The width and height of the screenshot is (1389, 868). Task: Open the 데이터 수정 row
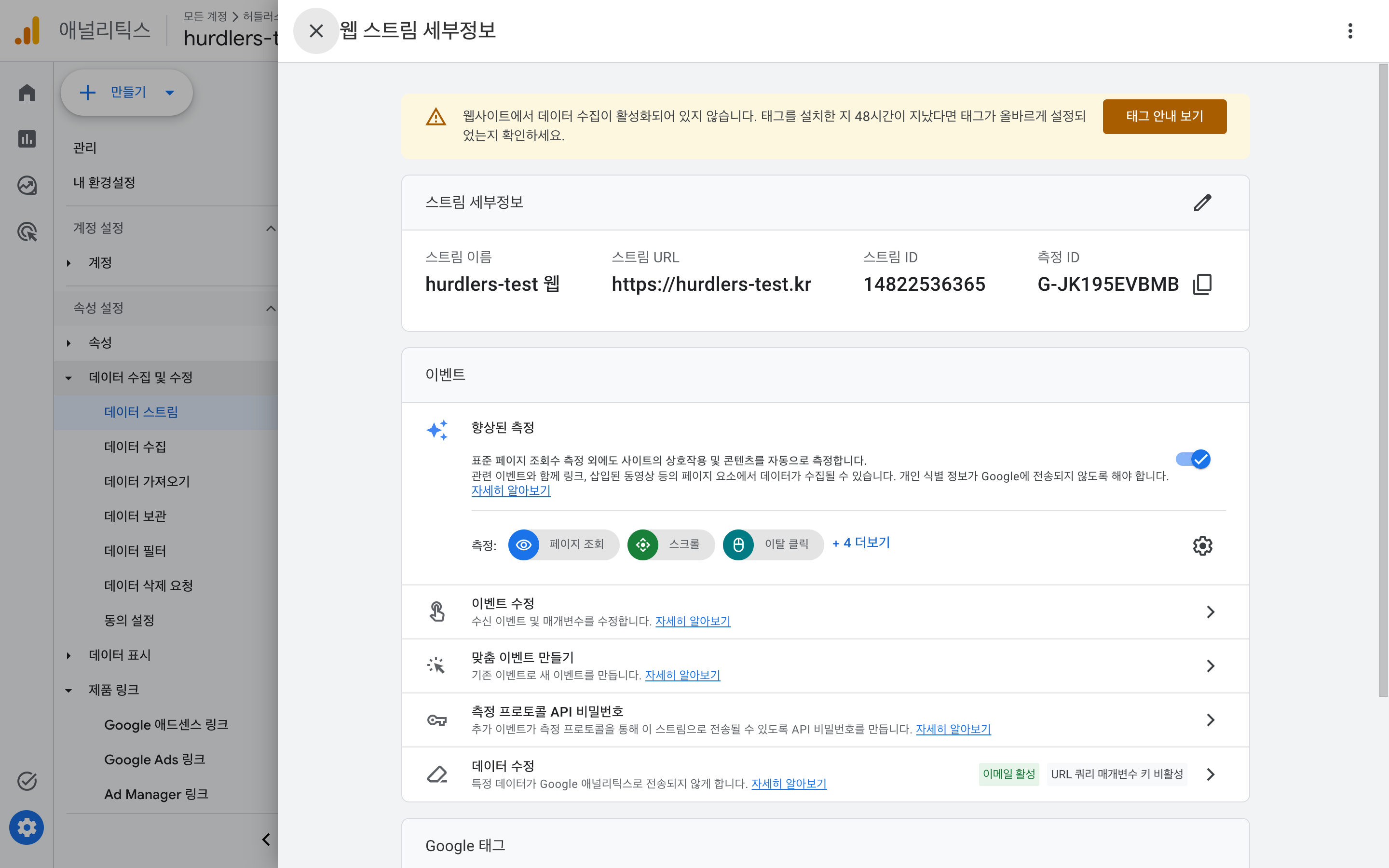[x=825, y=774]
